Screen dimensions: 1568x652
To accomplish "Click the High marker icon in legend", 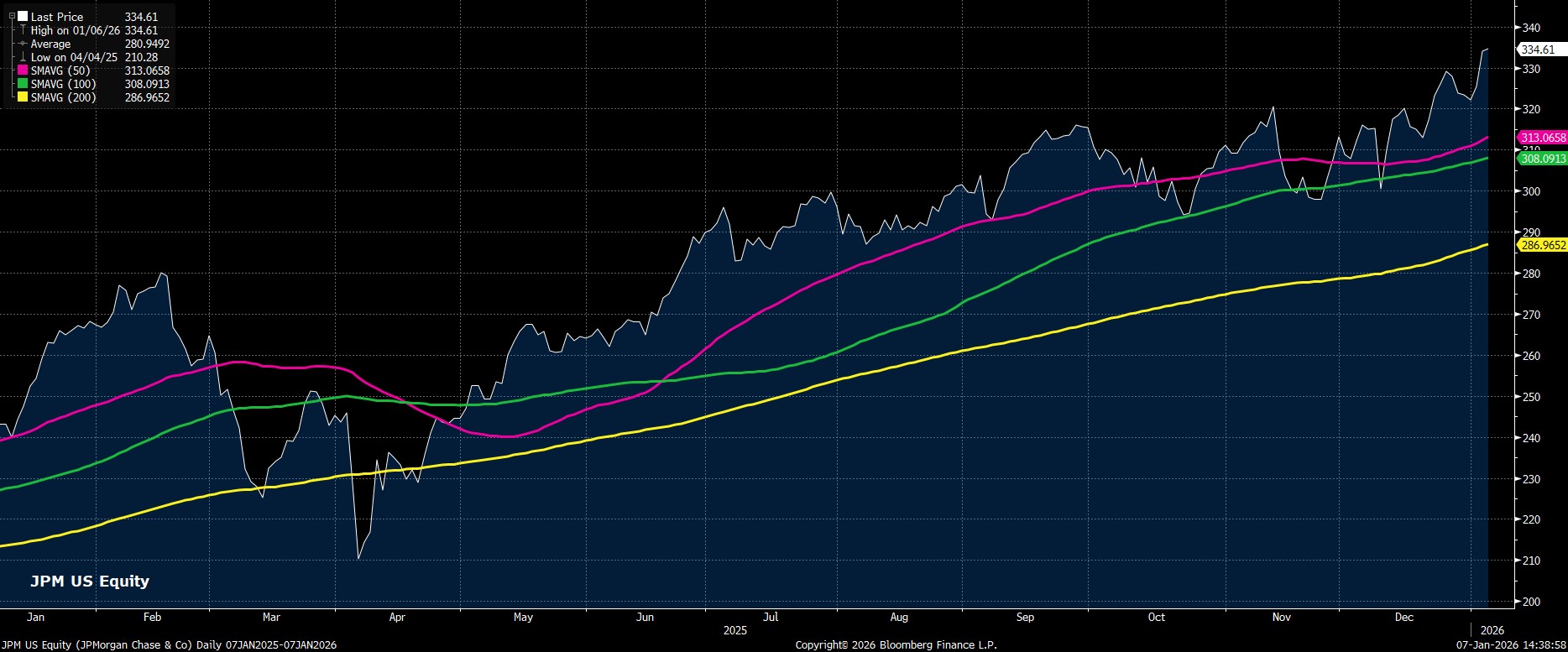I will [23, 30].
